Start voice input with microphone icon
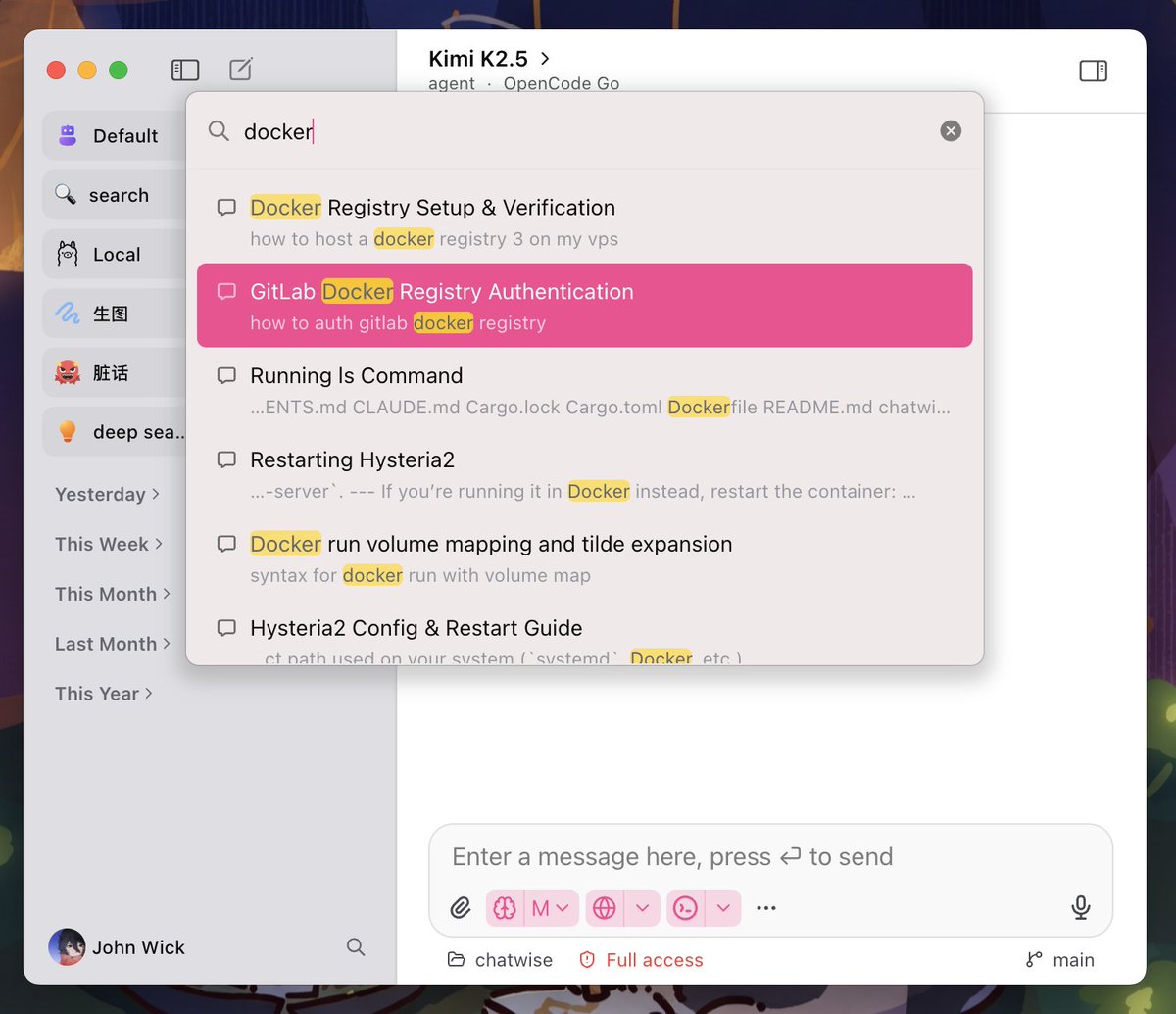Image resolution: width=1176 pixels, height=1014 pixels. (x=1081, y=907)
